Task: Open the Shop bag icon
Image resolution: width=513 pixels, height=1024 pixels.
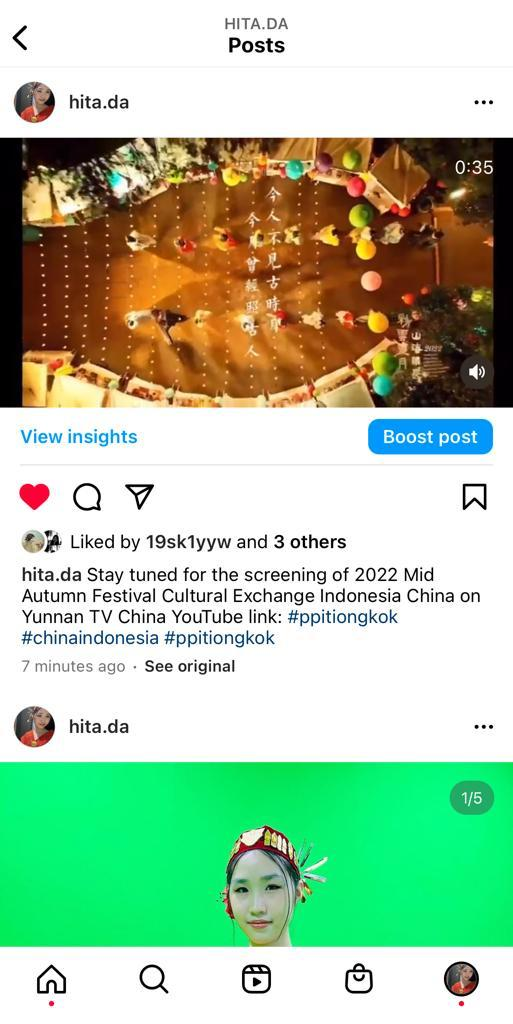Action: [x=359, y=979]
